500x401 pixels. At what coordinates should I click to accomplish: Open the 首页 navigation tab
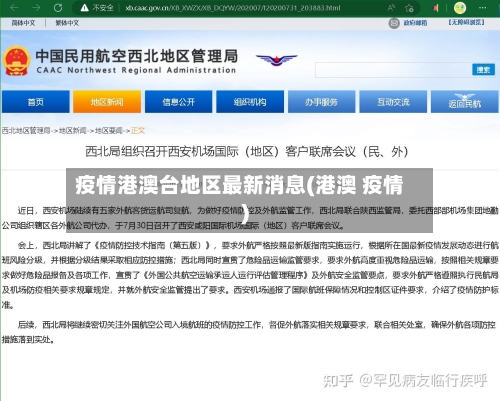point(36,102)
